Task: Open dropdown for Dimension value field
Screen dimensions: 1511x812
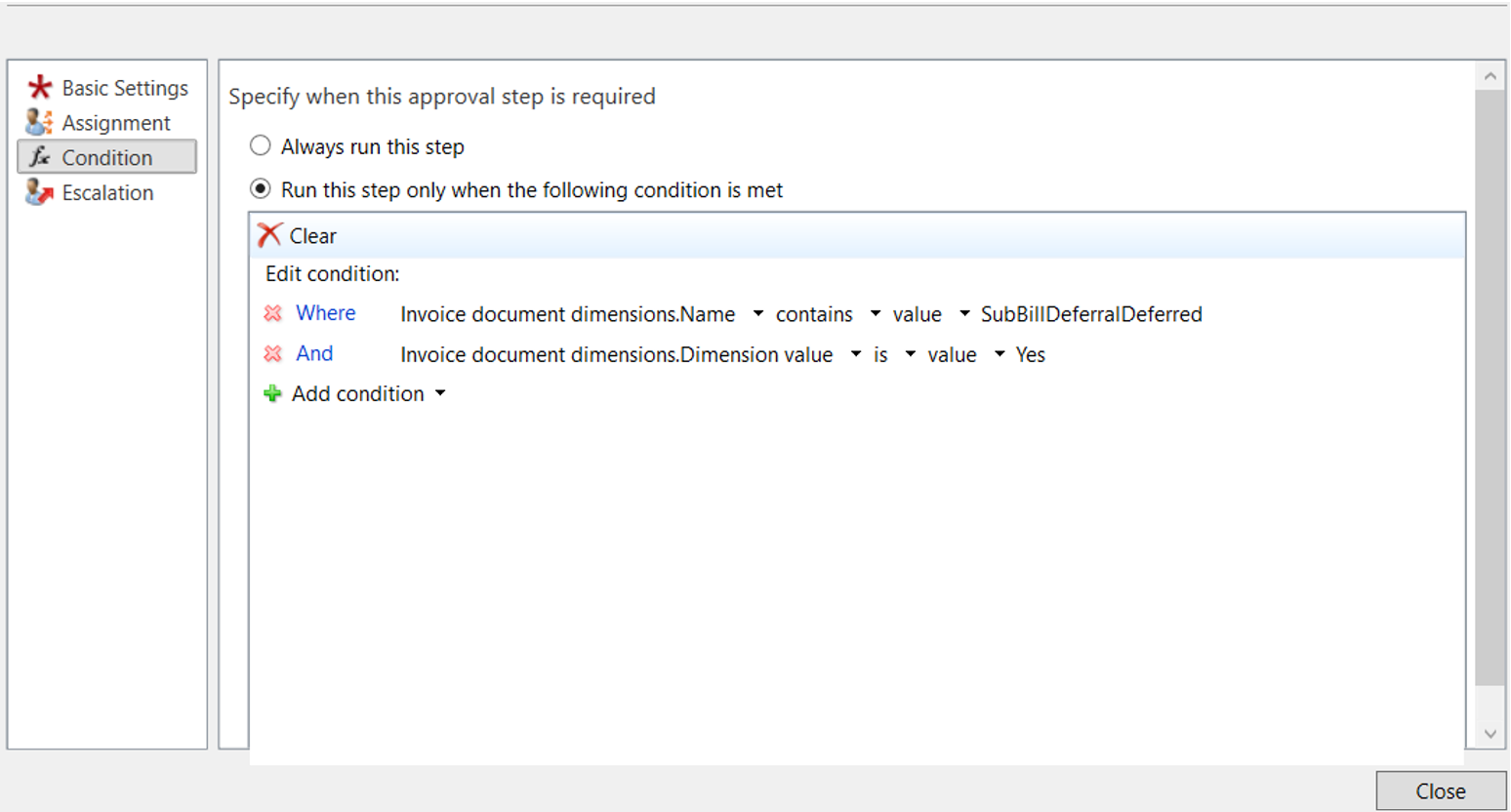Action: (x=856, y=354)
